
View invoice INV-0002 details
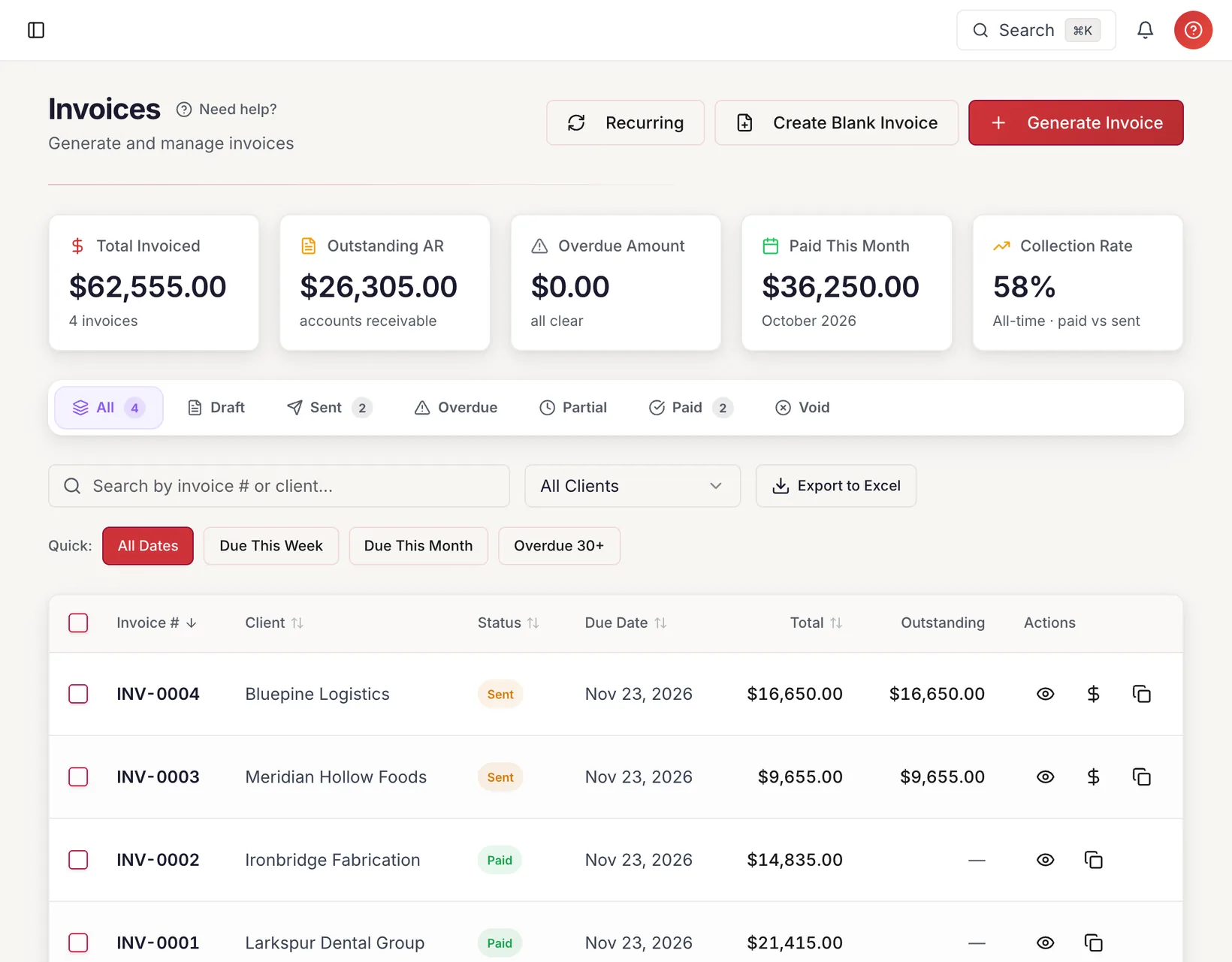[x=1045, y=860]
